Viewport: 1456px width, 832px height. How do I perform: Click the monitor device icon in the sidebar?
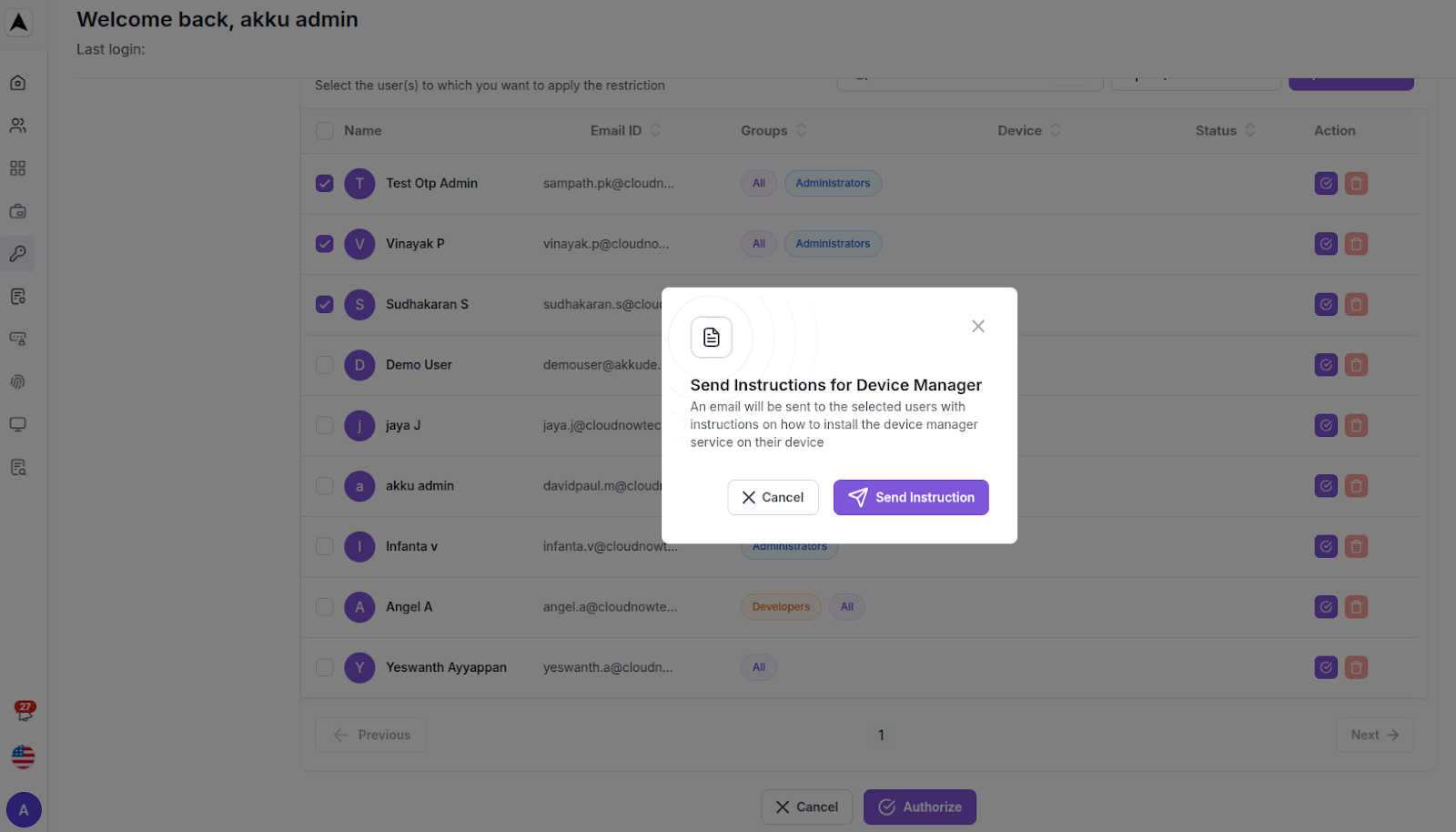17,424
